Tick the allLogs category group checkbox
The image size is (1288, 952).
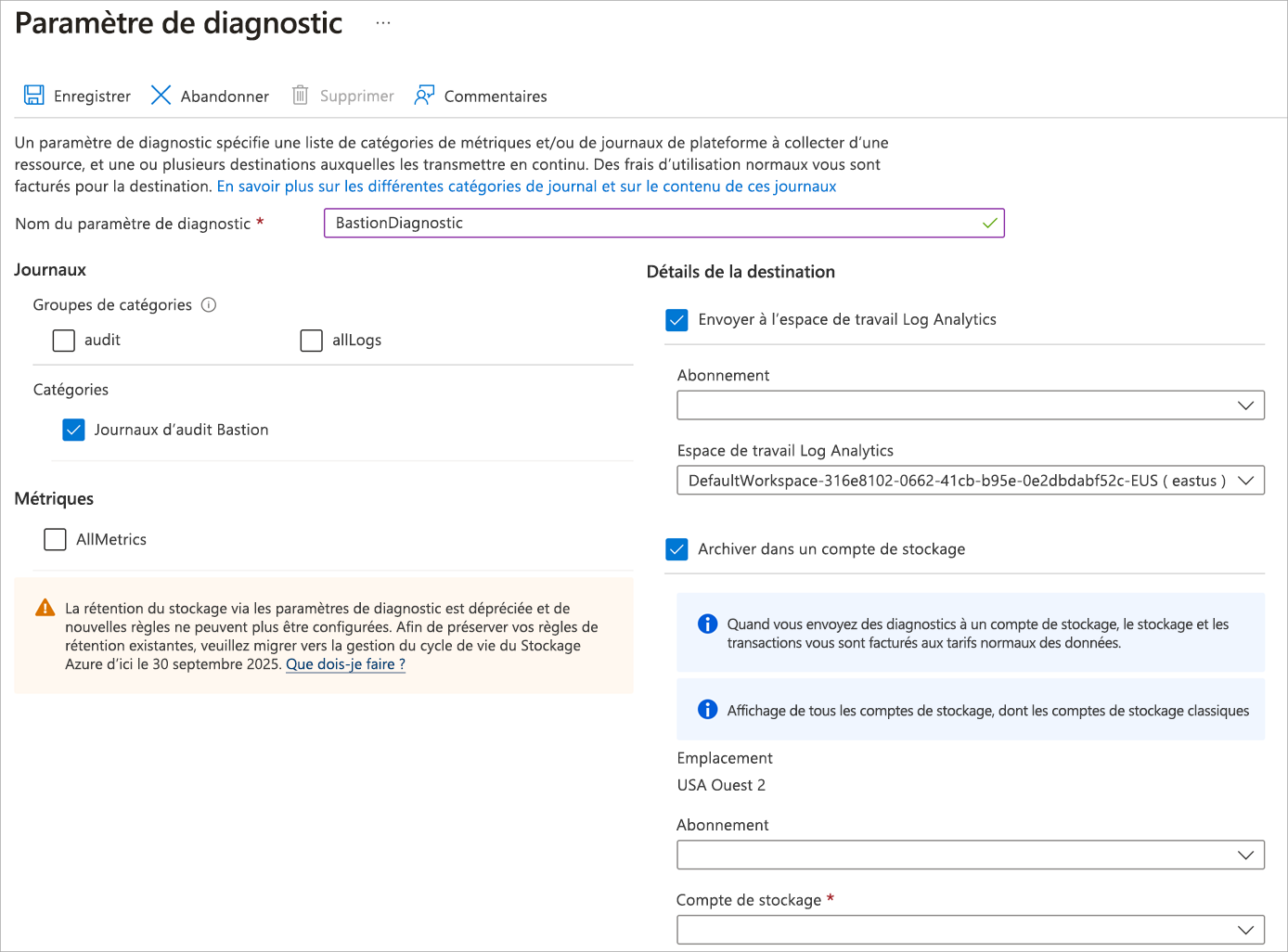pos(312,341)
